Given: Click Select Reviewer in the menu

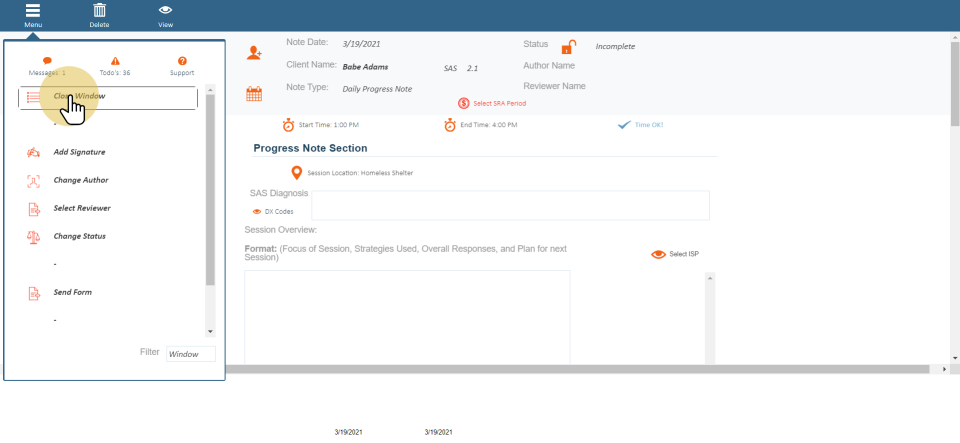Looking at the screenshot, I should tap(81, 208).
